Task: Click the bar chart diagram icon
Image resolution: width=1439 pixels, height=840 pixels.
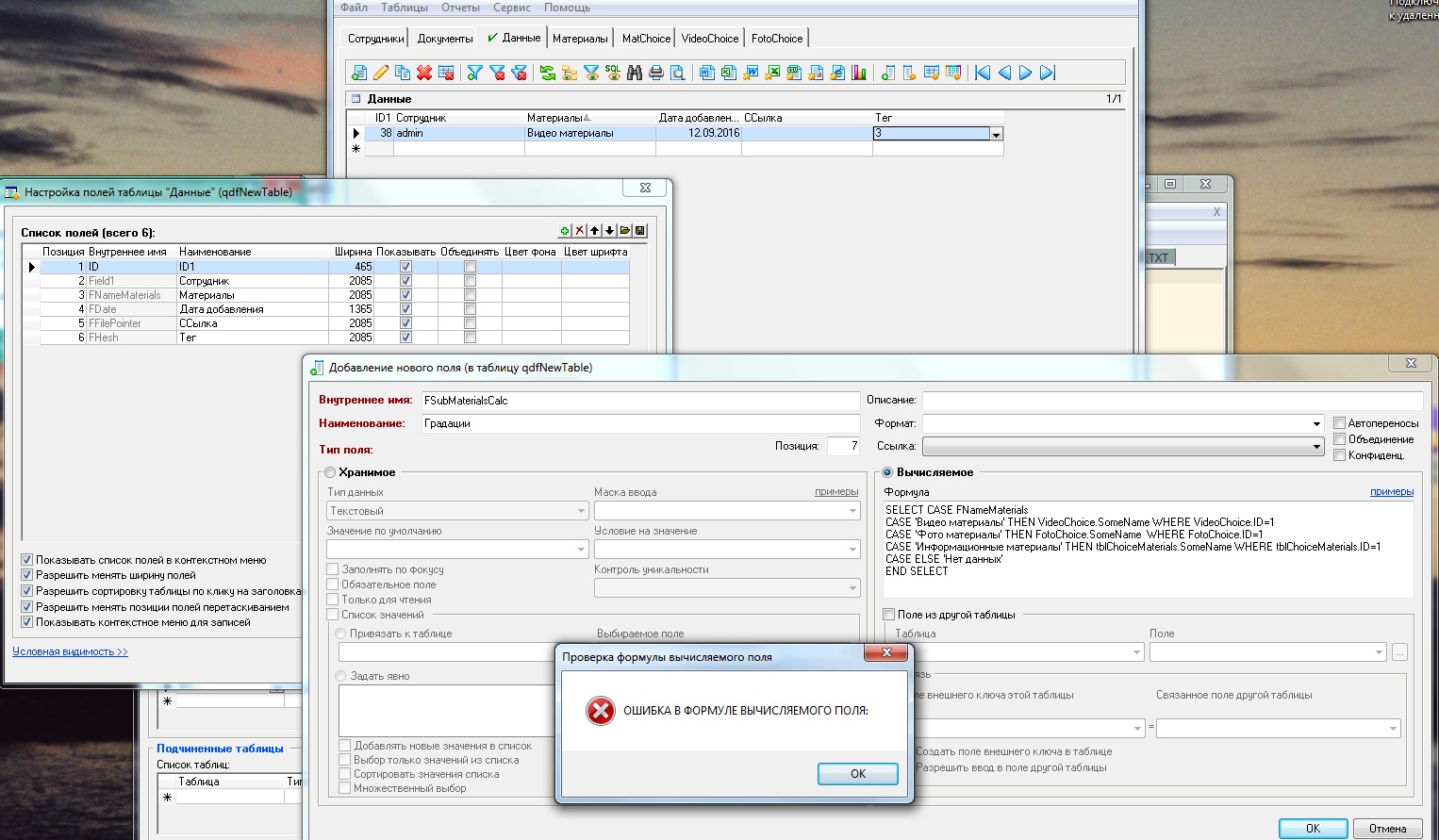Action: pos(859,73)
